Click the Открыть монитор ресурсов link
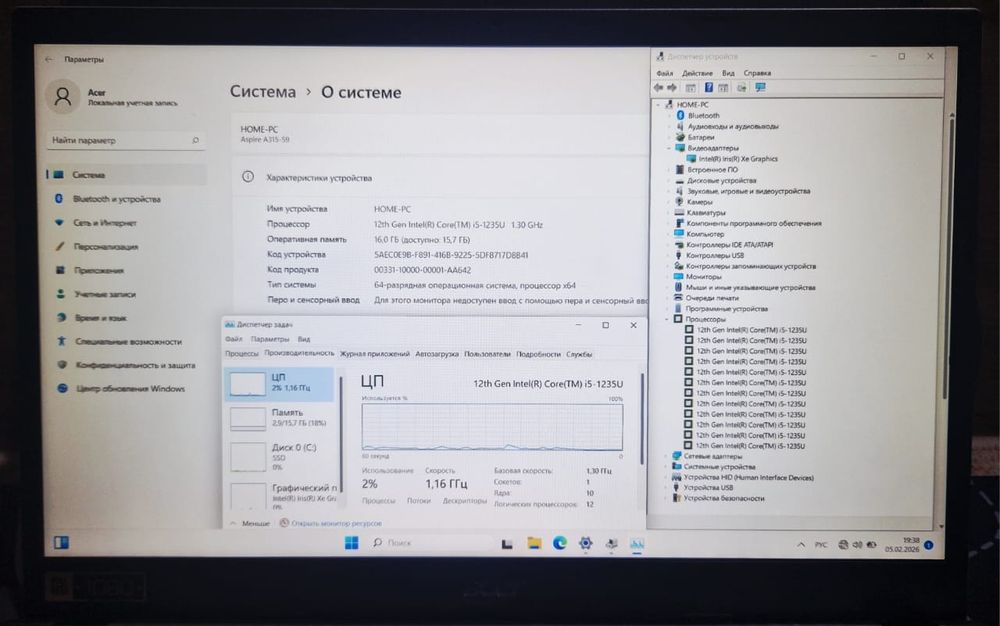The width and height of the screenshot is (1000, 626). point(336,523)
